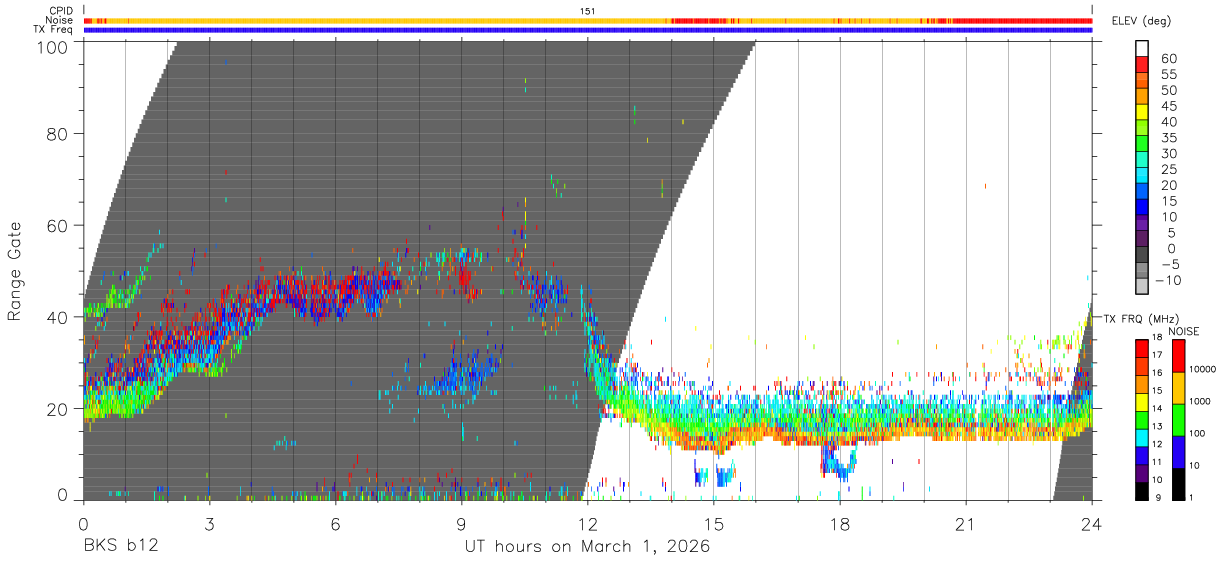
Task: Click the 100 tick label on Range Gate axis
Action: pos(51,47)
